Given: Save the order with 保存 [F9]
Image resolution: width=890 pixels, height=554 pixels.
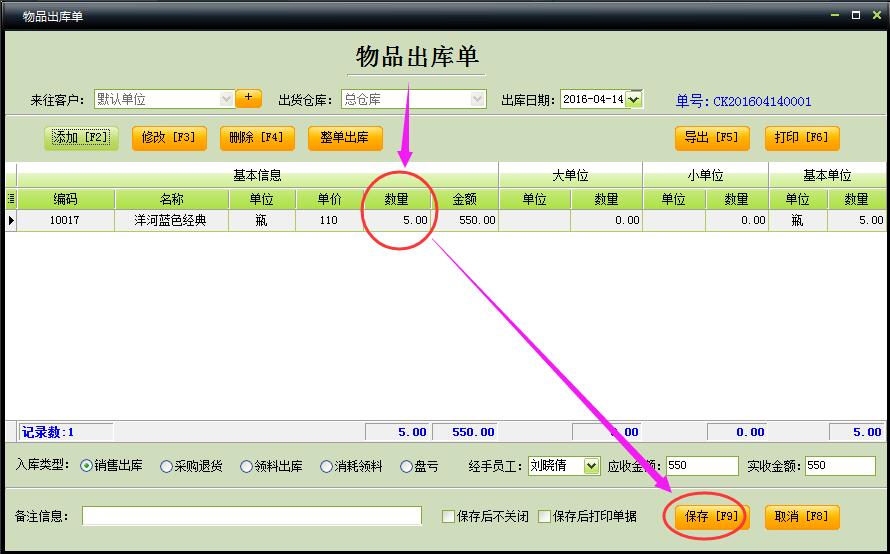Looking at the screenshot, I should pos(711,517).
